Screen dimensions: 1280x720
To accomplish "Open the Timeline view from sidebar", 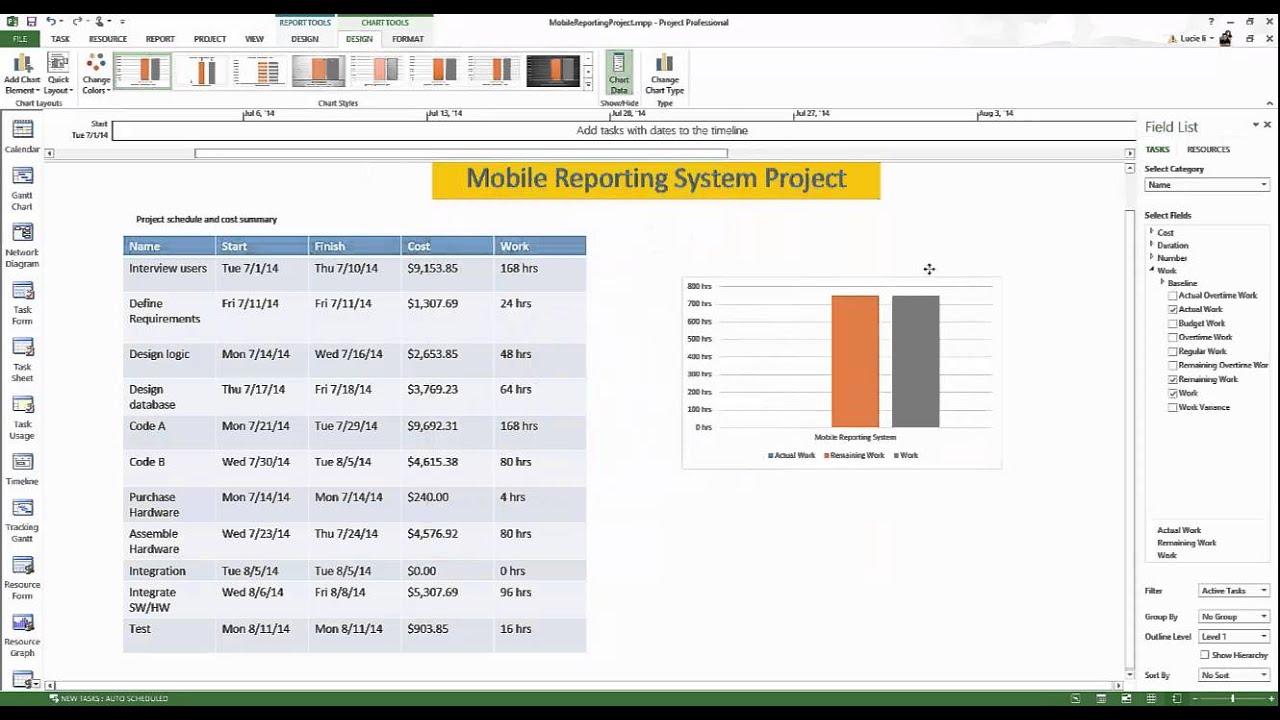I will coord(22,469).
